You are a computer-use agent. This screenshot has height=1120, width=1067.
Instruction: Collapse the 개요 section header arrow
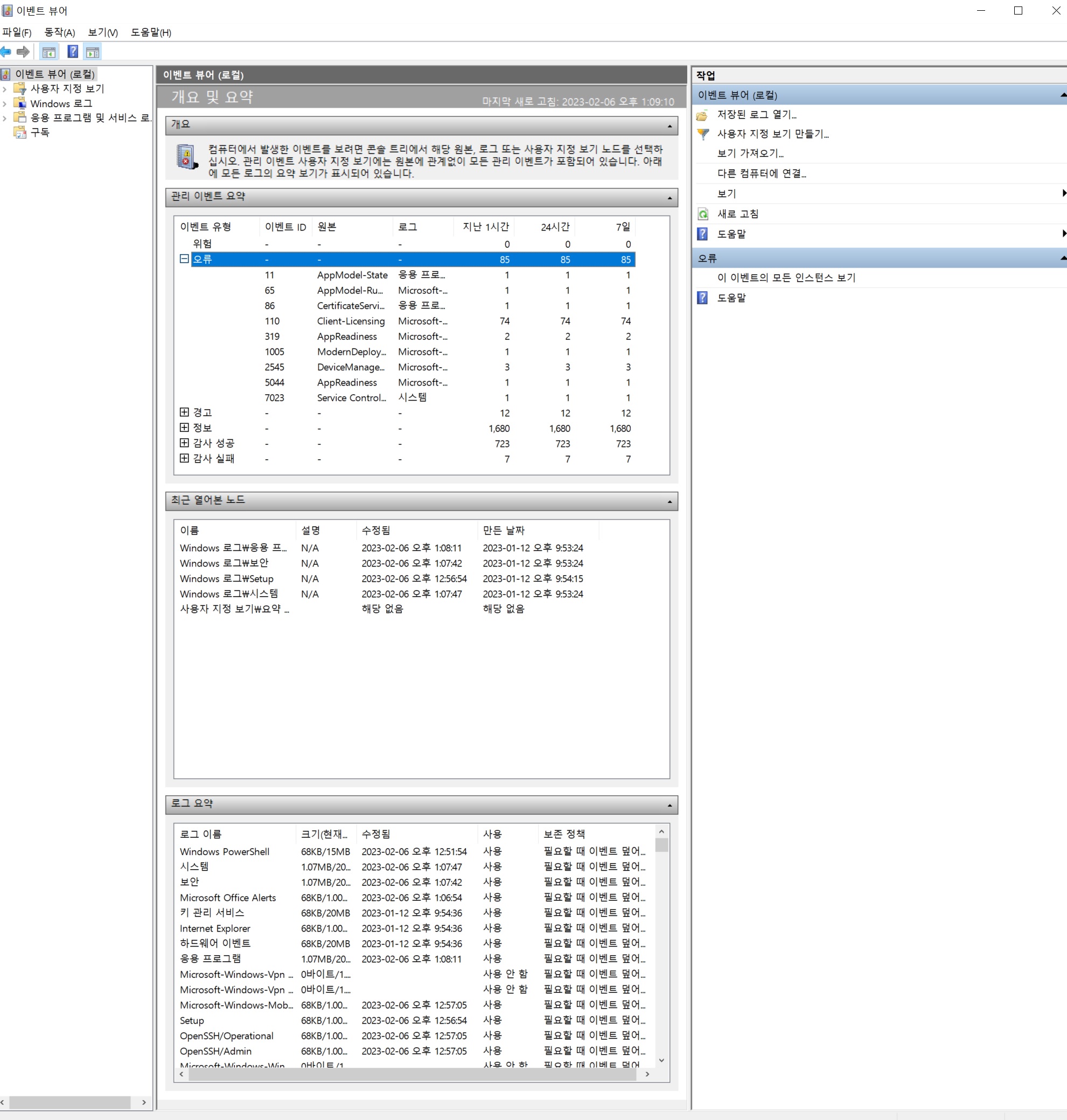670,126
